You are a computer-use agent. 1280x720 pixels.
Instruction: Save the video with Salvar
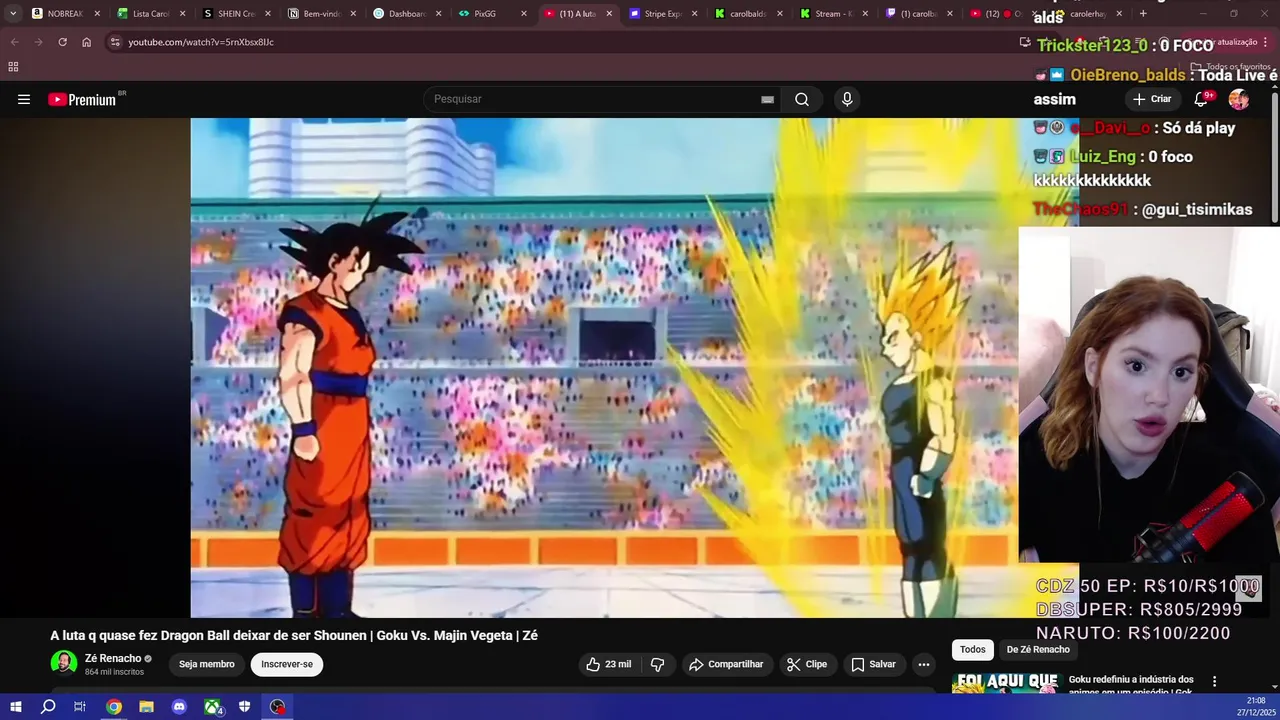tap(873, 664)
